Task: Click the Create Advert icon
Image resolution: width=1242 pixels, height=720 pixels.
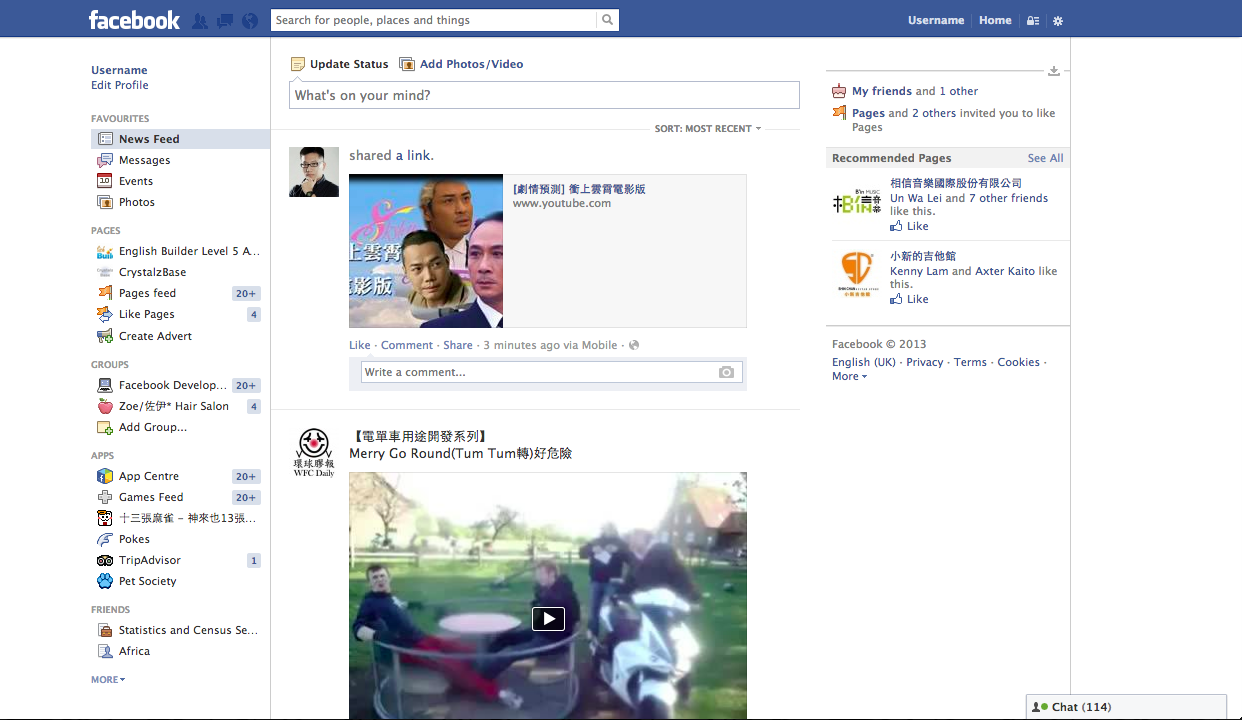Action: tap(105, 336)
